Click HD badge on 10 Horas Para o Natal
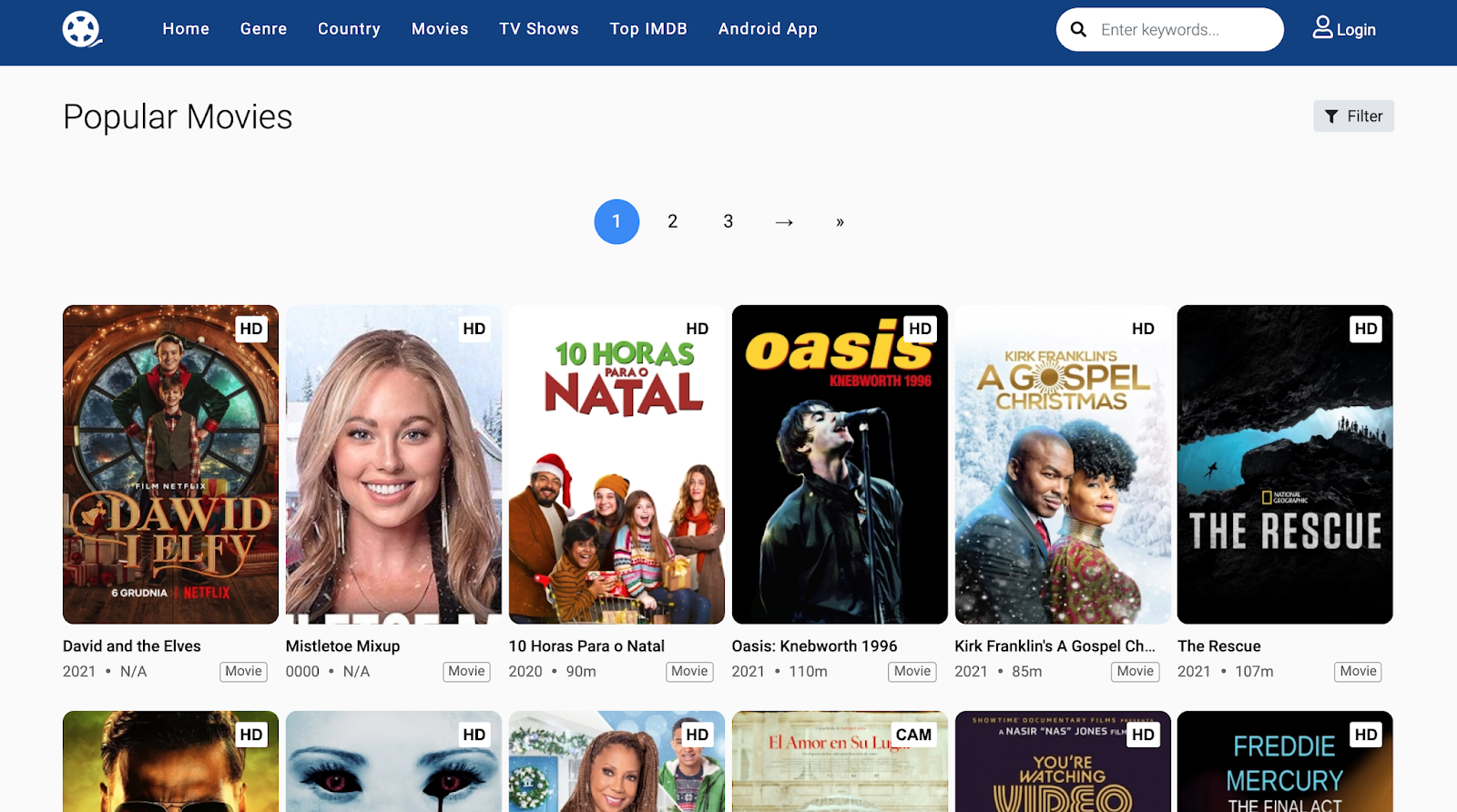This screenshot has height=812, width=1457. click(x=698, y=329)
